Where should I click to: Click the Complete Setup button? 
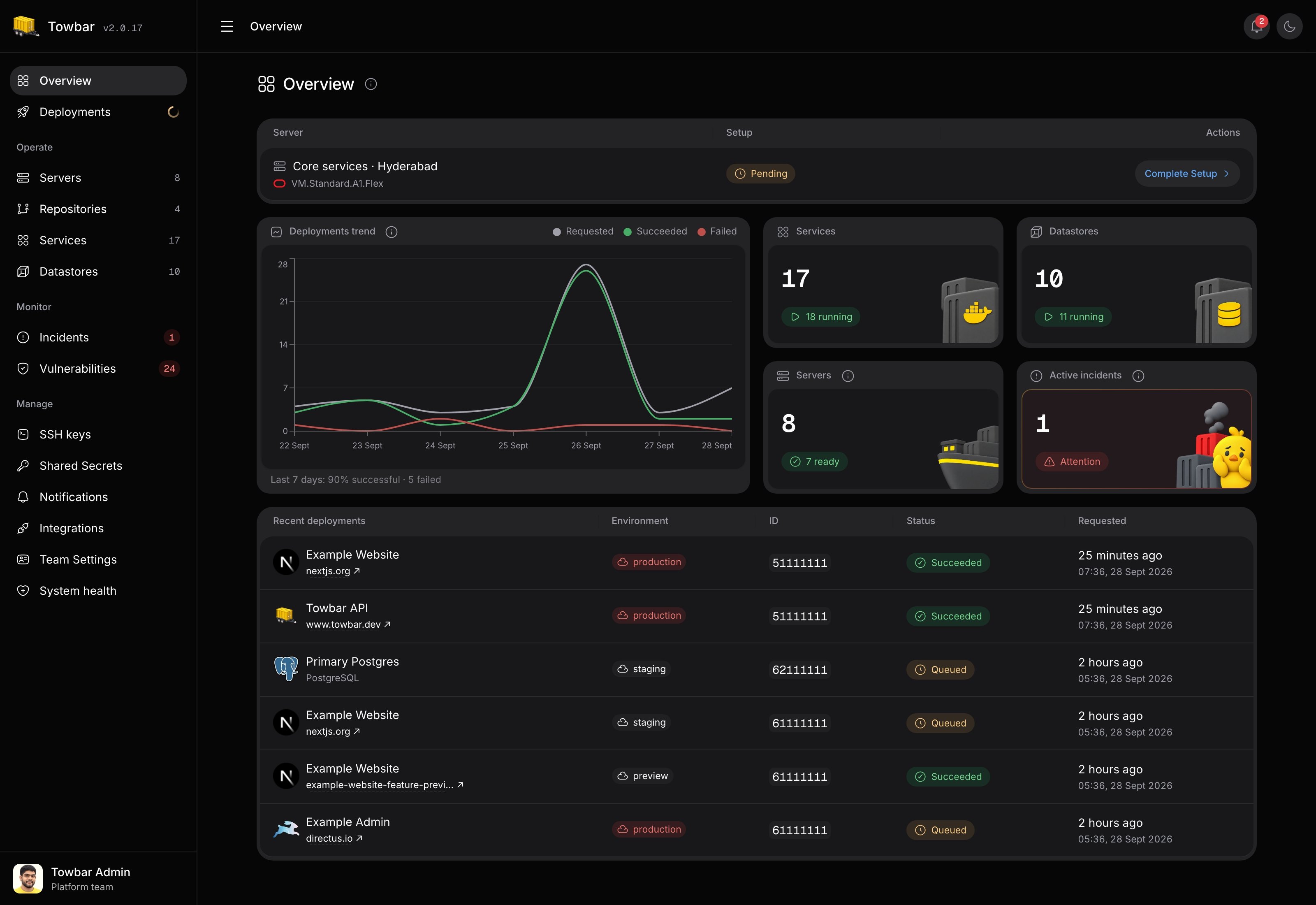tap(1187, 174)
